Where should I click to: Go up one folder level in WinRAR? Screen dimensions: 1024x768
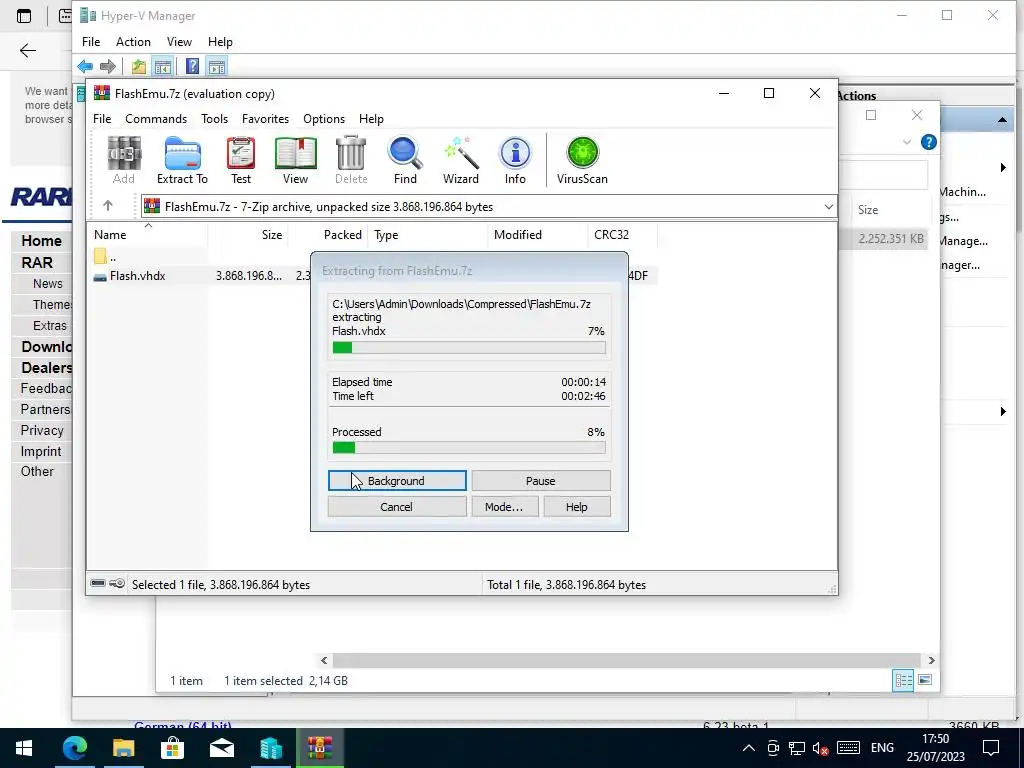108,206
